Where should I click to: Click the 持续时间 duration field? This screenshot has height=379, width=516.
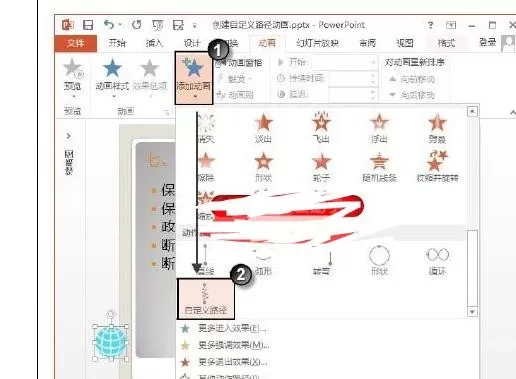click(x=353, y=79)
